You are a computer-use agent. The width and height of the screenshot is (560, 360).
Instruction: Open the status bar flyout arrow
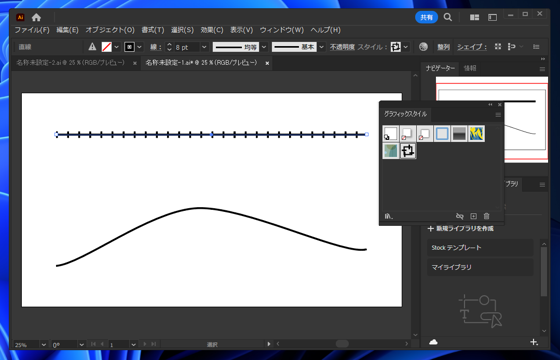tap(269, 344)
